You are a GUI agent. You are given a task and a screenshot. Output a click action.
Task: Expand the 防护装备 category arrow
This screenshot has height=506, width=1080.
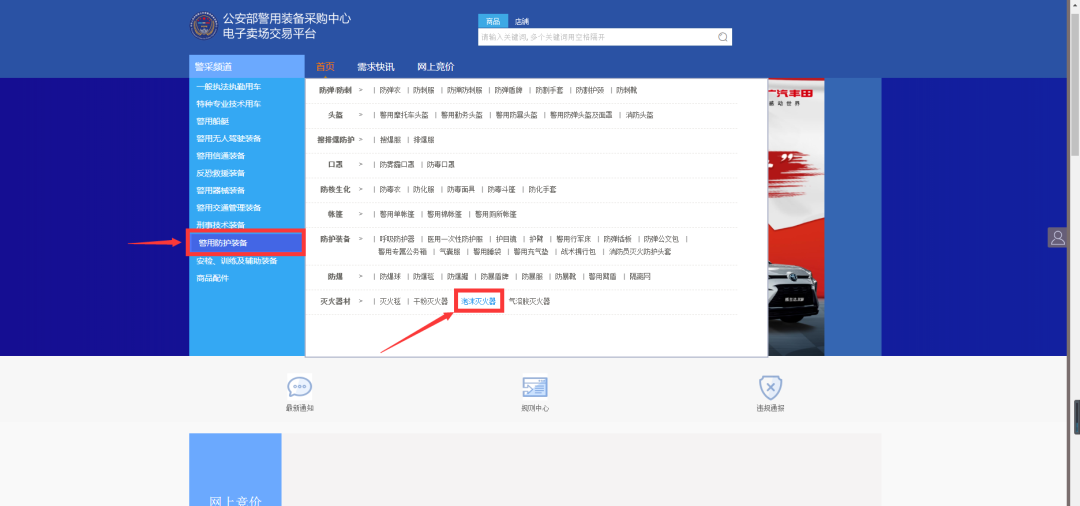[x=361, y=239]
